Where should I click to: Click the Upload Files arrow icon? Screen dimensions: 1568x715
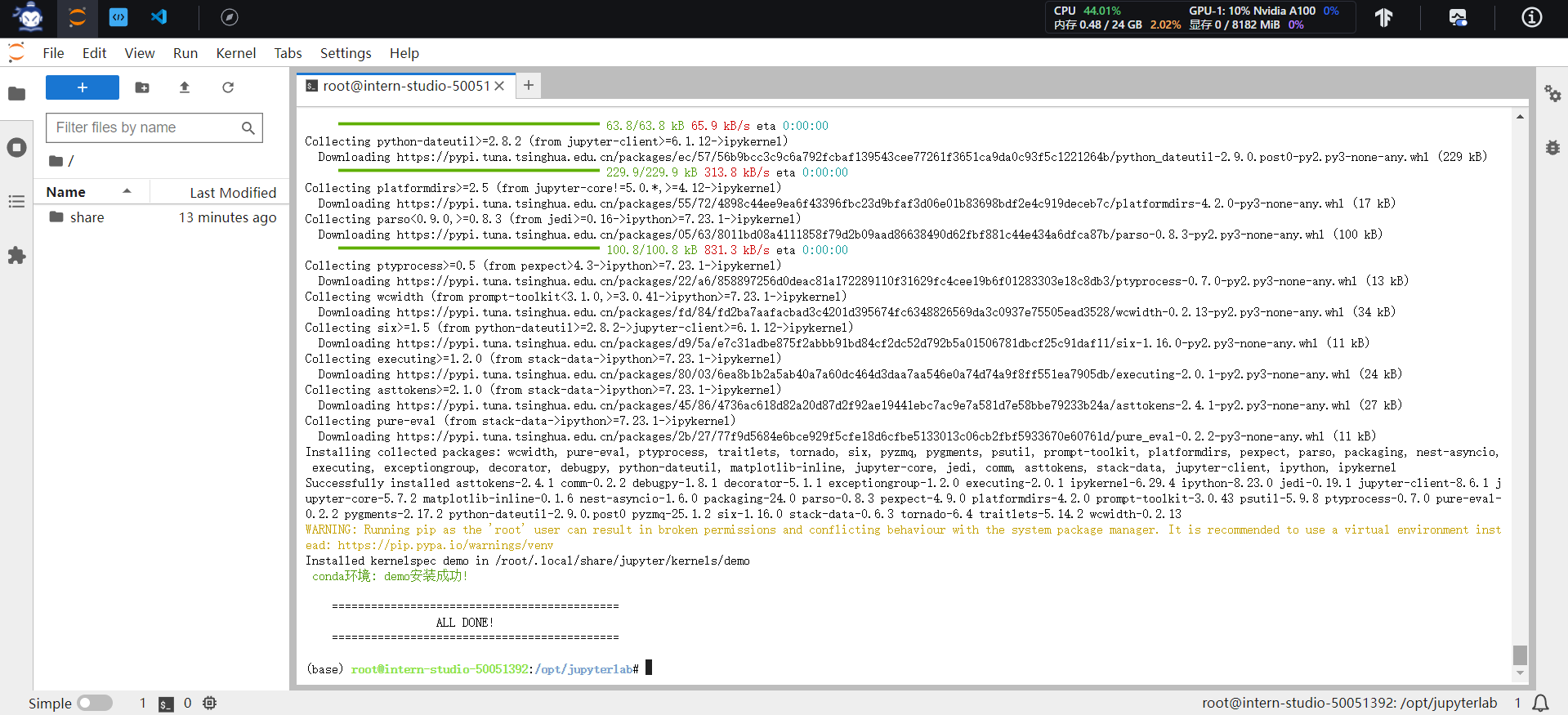coord(185,87)
